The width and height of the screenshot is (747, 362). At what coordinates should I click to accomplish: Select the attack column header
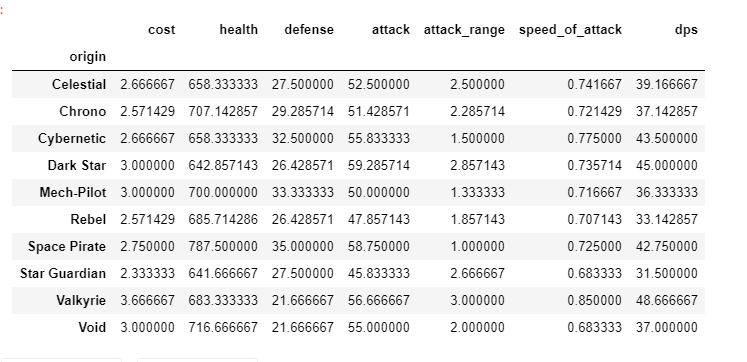391,30
